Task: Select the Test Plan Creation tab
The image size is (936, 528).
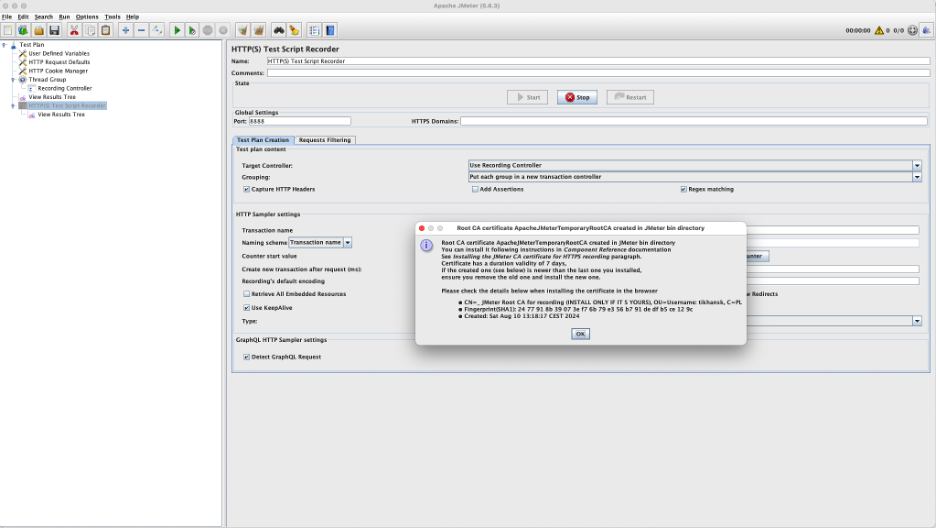Action: click(263, 140)
